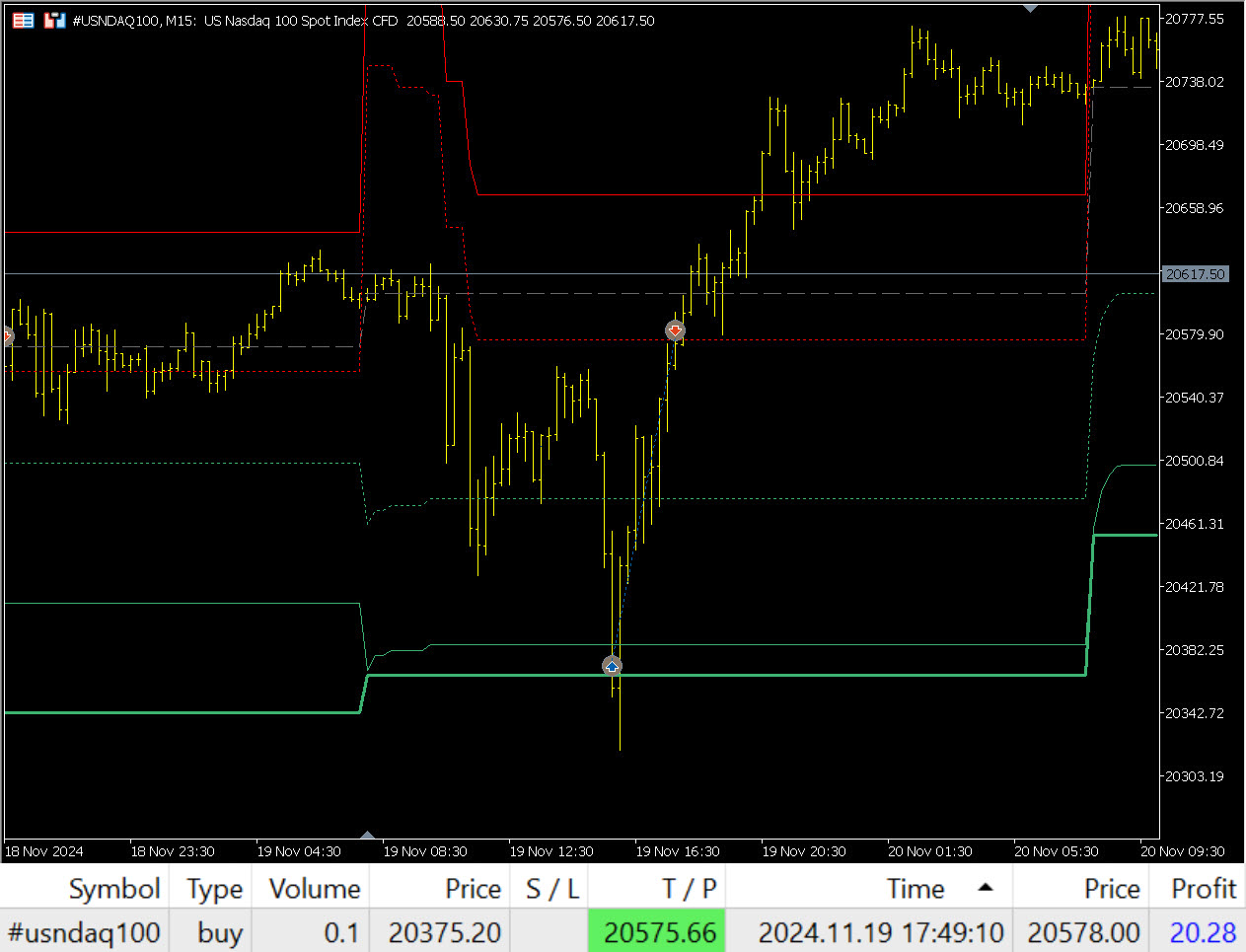
Task: Click the 18 Nov 2024 time axis label
Action: pyautogui.click(x=44, y=851)
